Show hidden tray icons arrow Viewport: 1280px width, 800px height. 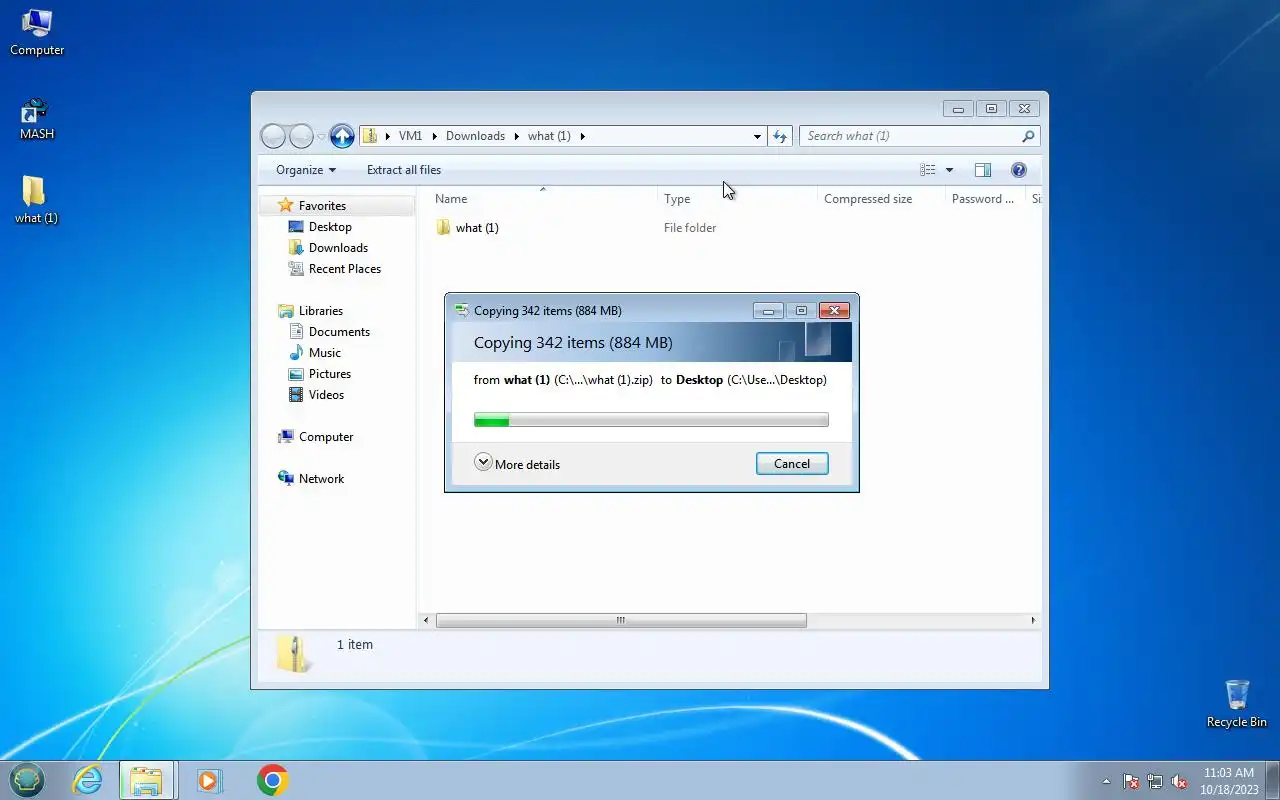pos(1106,781)
